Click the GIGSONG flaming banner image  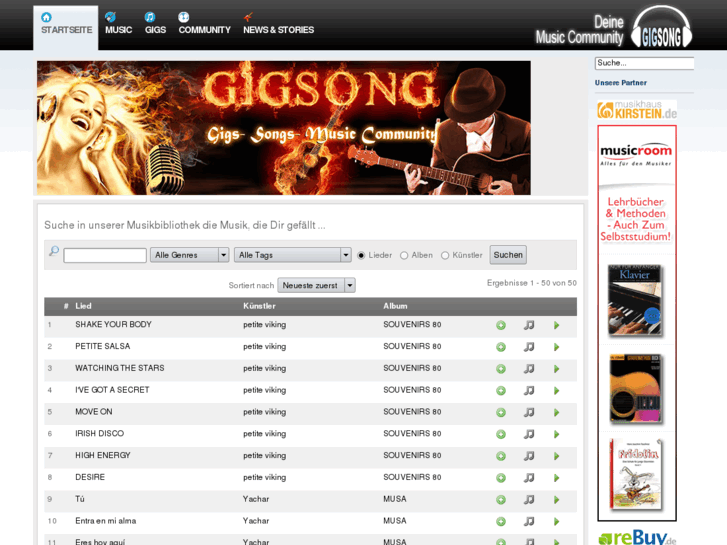pos(284,128)
